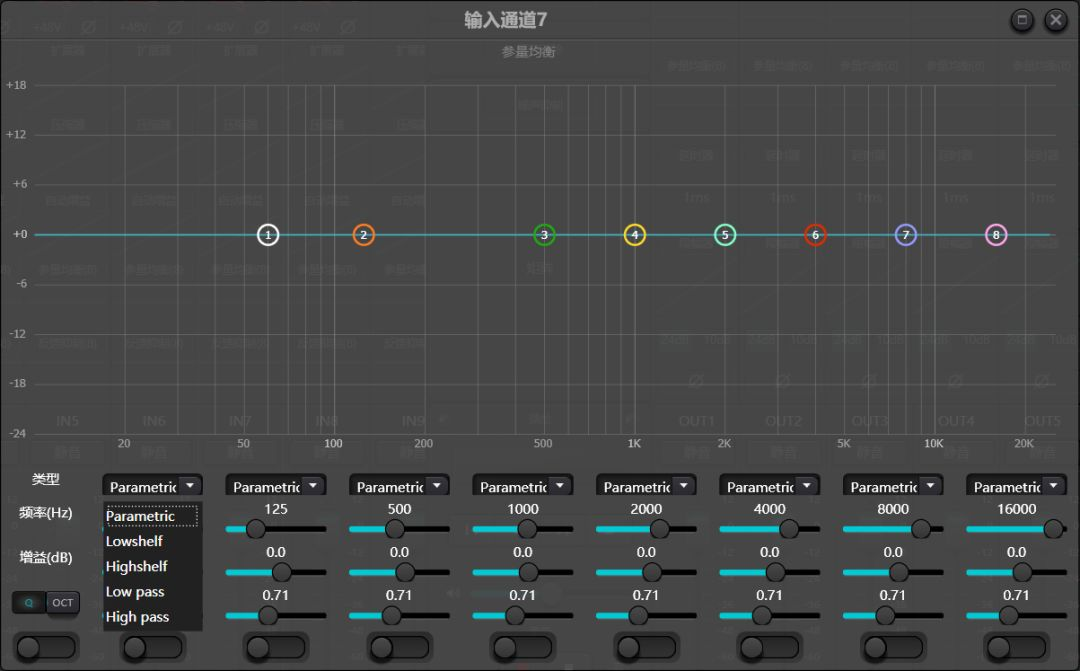Toggle the bypass switch below the 16000 Hz band
Image resolution: width=1080 pixels, height=671 pixels.
(x=1016, y=648)
